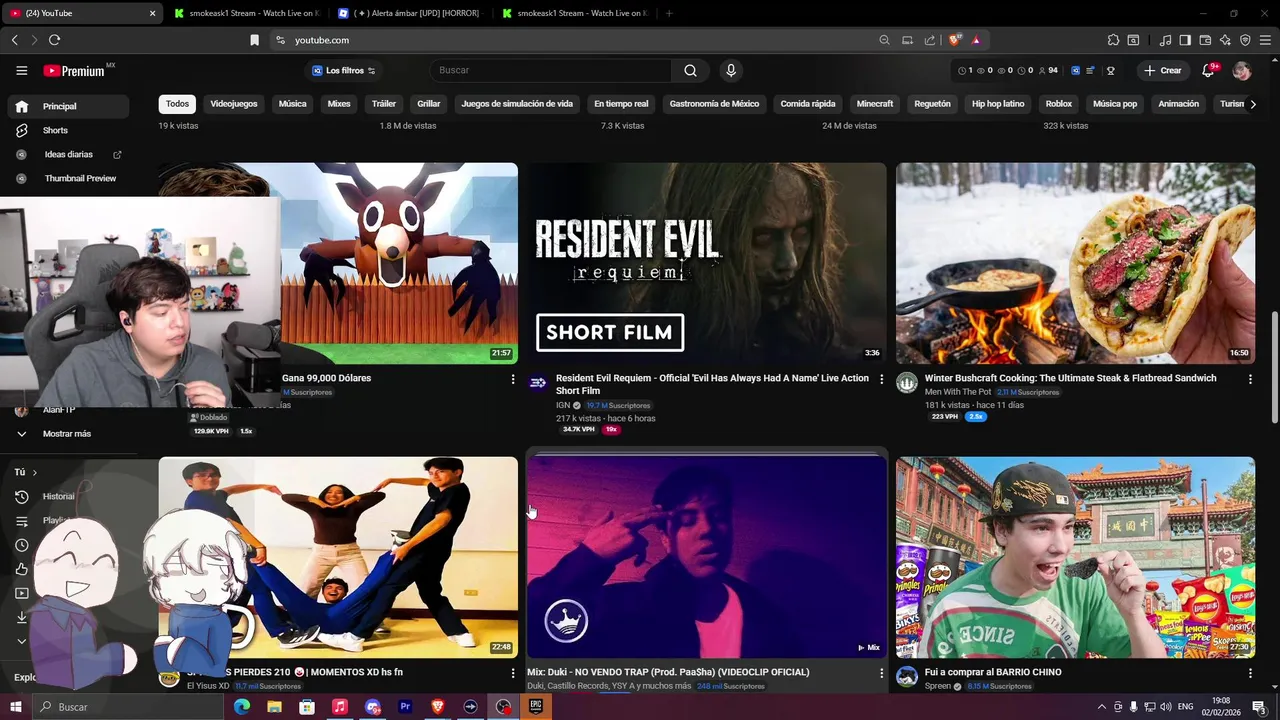The image size is (1280, 720).
Task: Open the Windows Start menu
Action: (15, 707)
